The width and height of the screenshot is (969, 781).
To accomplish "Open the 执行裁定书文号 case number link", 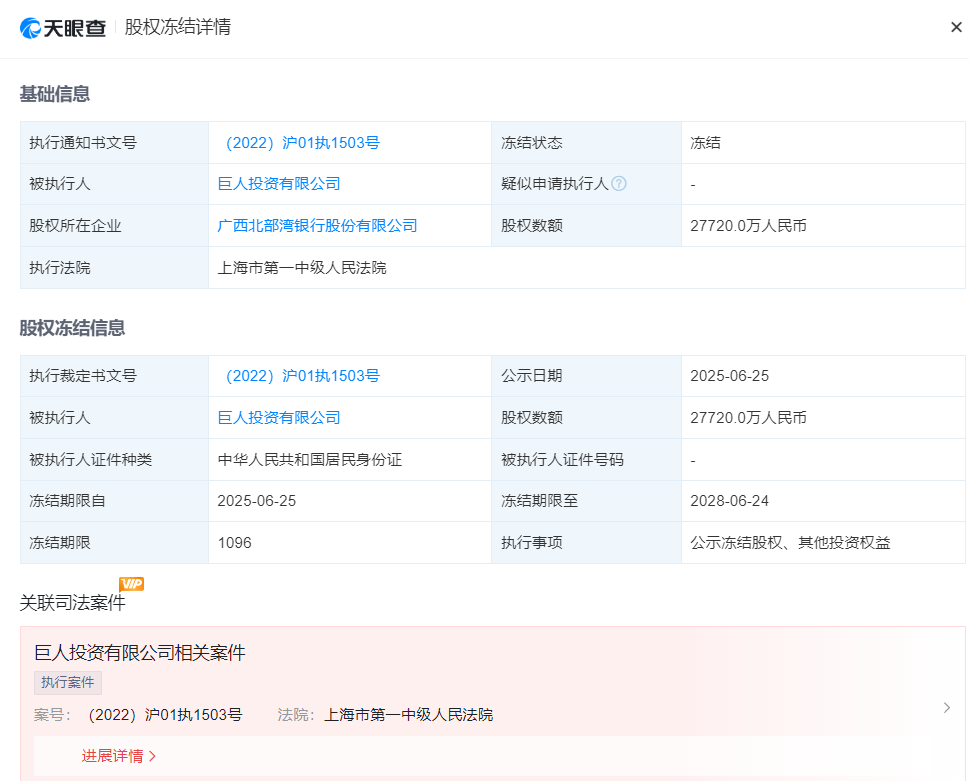I will click(299, 376).
